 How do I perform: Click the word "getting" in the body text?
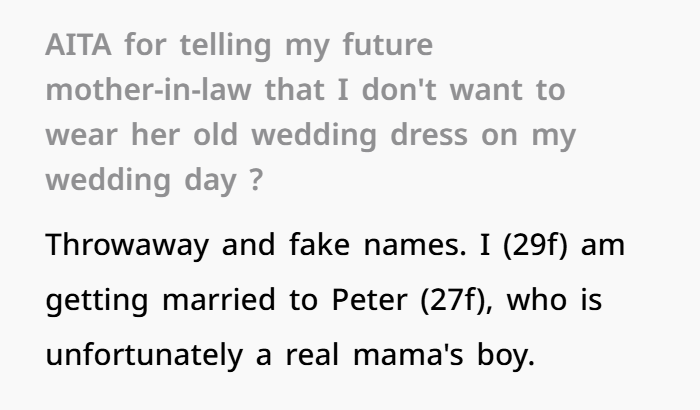(x=97, y=301)
